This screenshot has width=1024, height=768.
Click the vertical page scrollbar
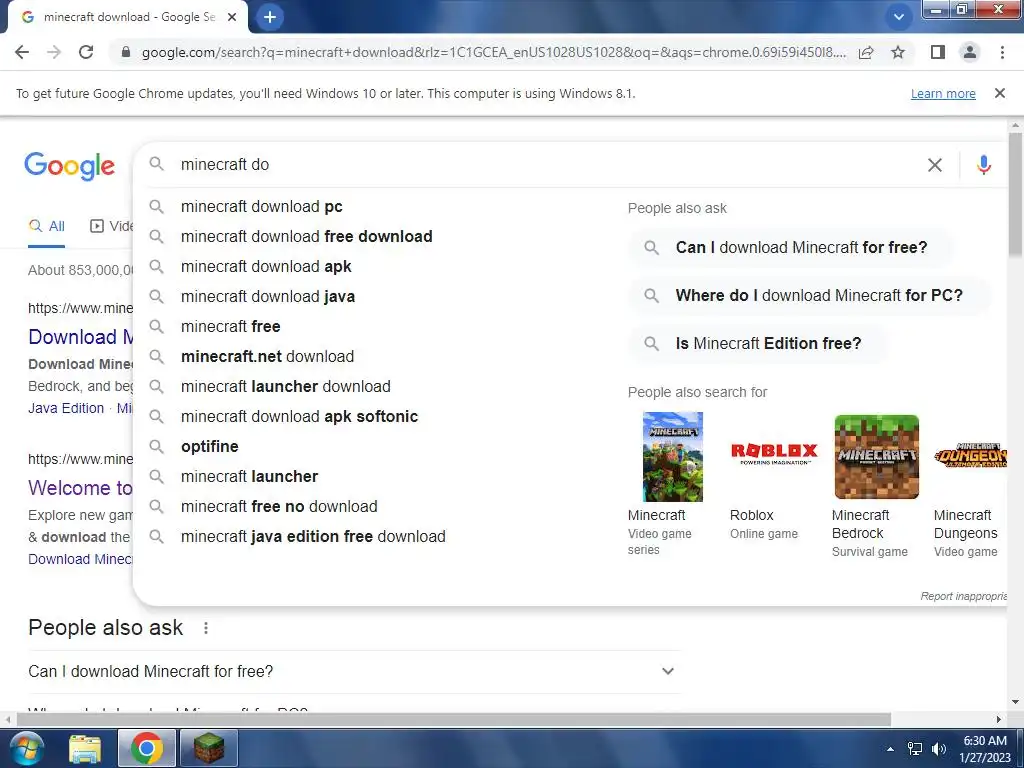(x=1015, y=193)
